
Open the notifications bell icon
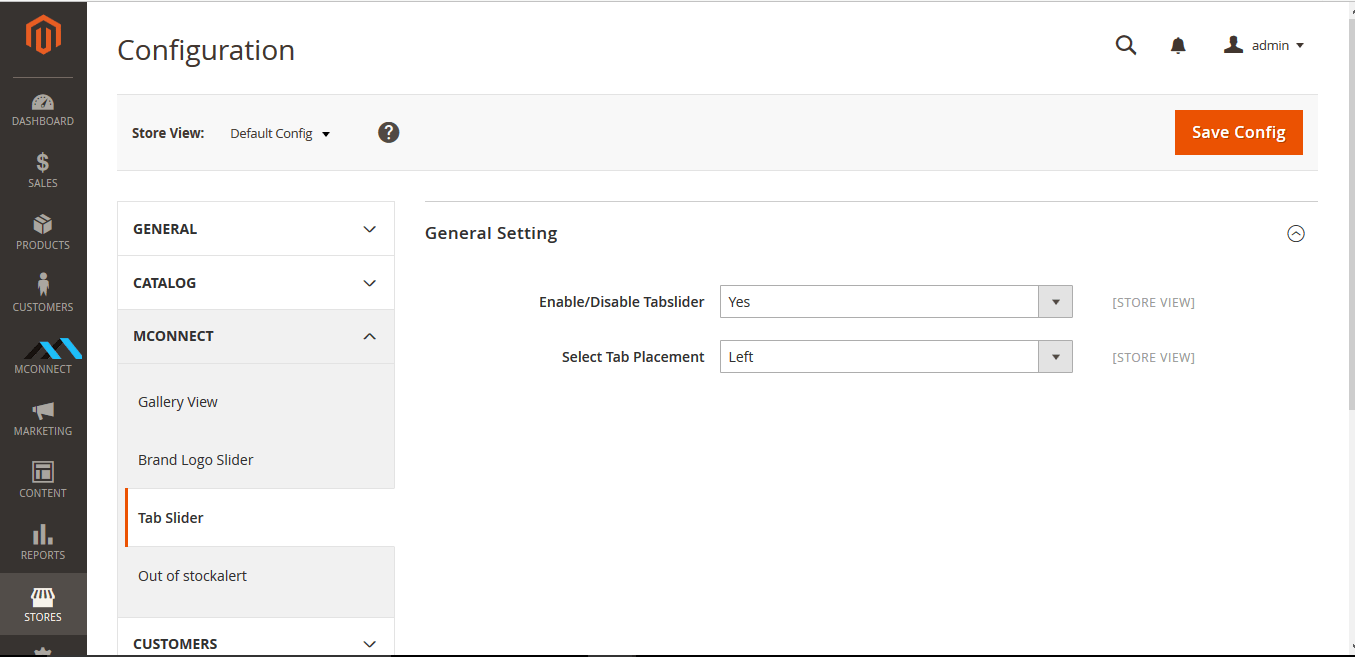click(1178, 45)
